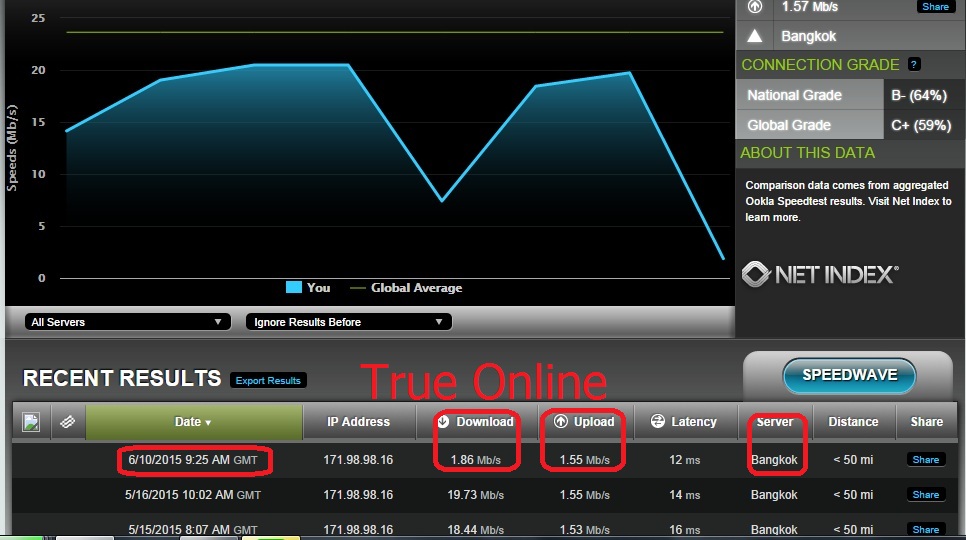The image size is (966, 540).
Task: Click the Download arrow icon in header
Action: pos(443,422)
